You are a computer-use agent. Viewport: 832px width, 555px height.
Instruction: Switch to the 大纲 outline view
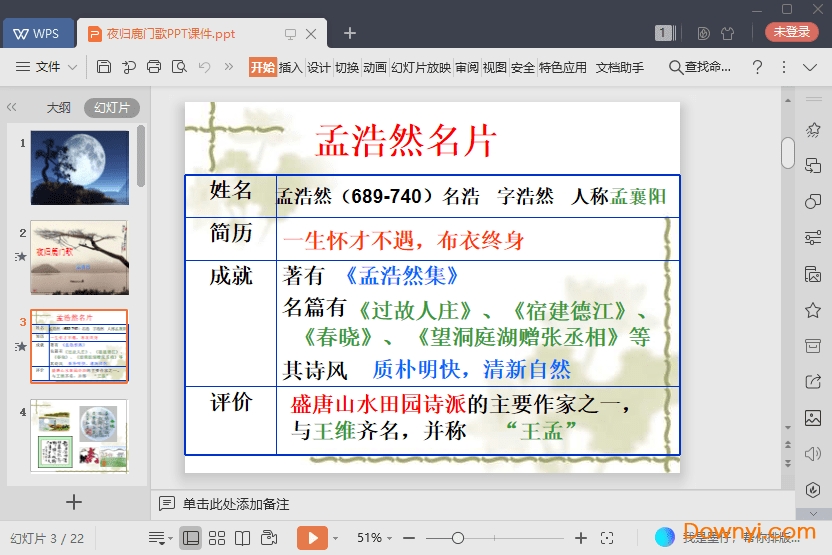coord(58,108)
